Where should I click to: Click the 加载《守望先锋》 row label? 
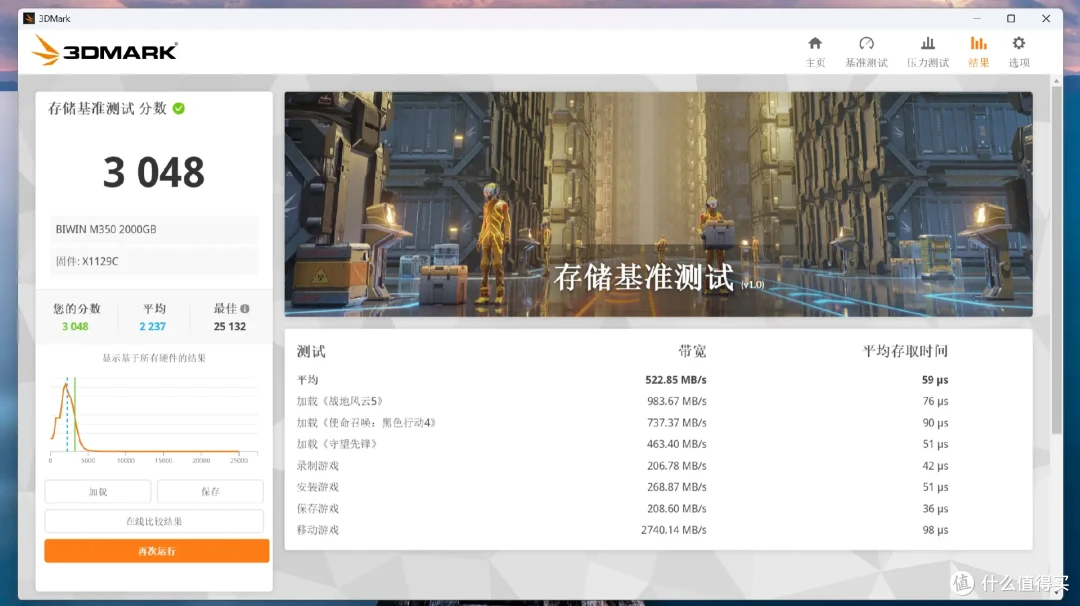pyautogui.click(x=337, y=444)
